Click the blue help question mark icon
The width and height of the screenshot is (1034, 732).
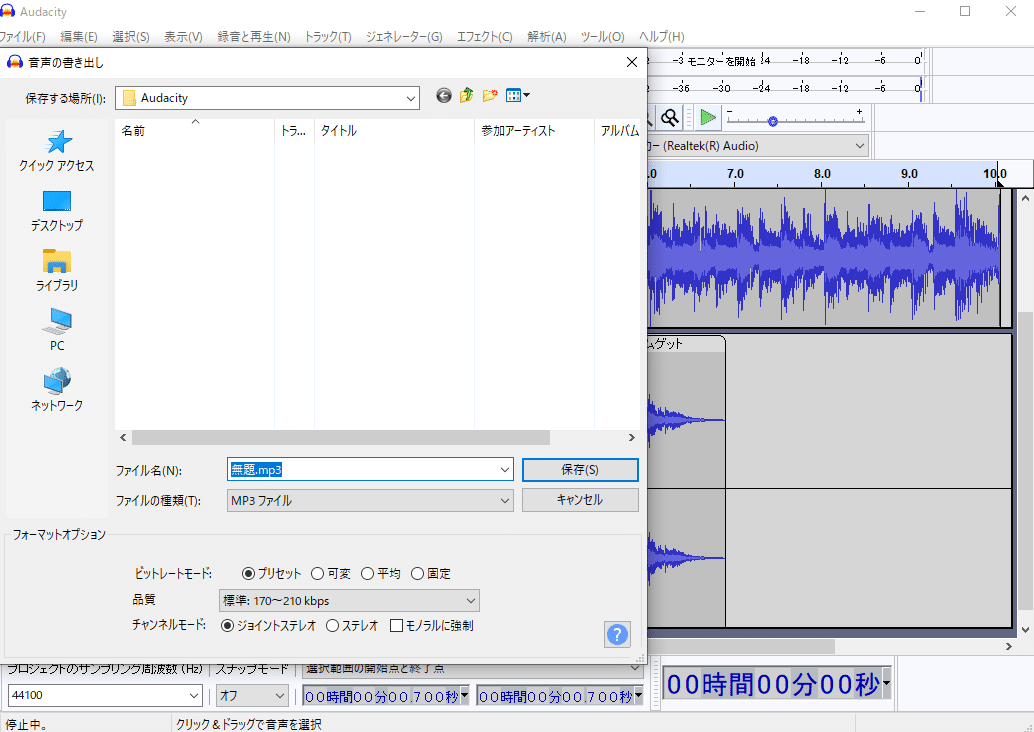pos(617,634)
